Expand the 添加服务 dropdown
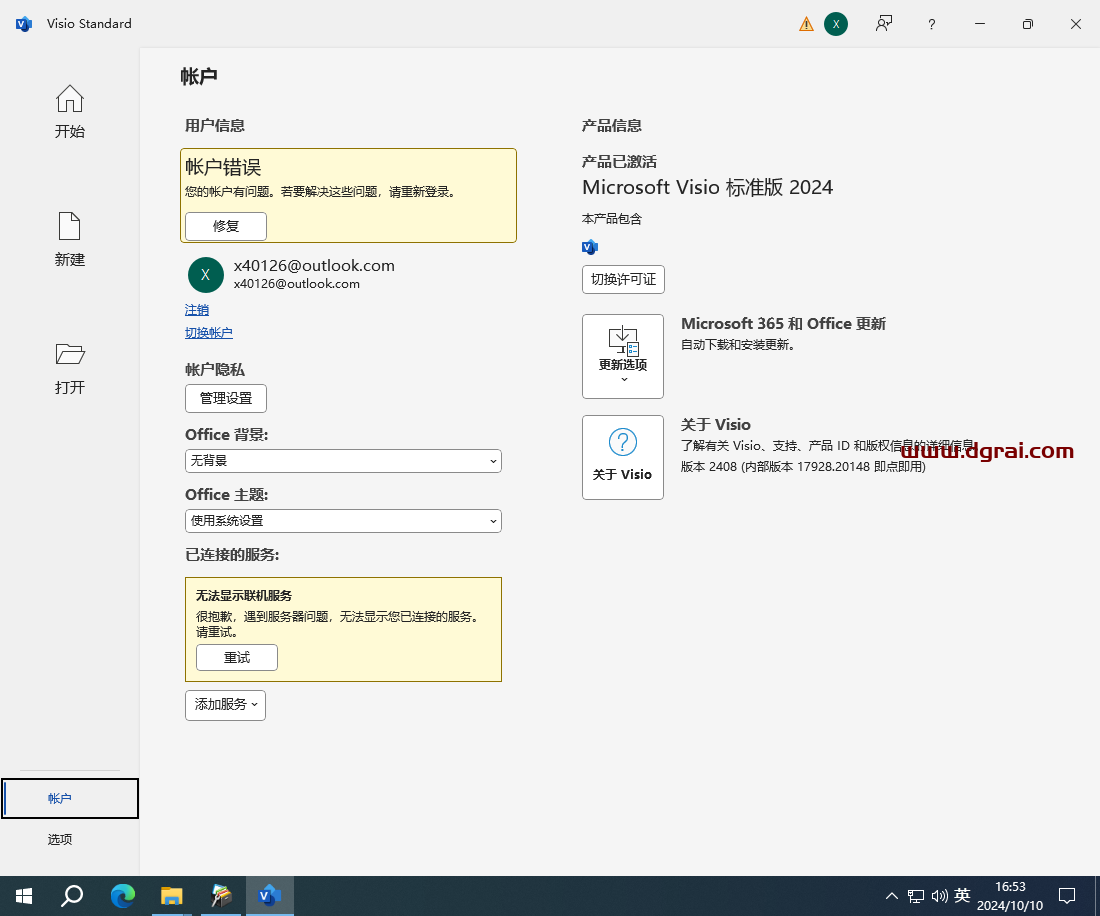This screenshot has height=916, width=1100. [225, 705]
